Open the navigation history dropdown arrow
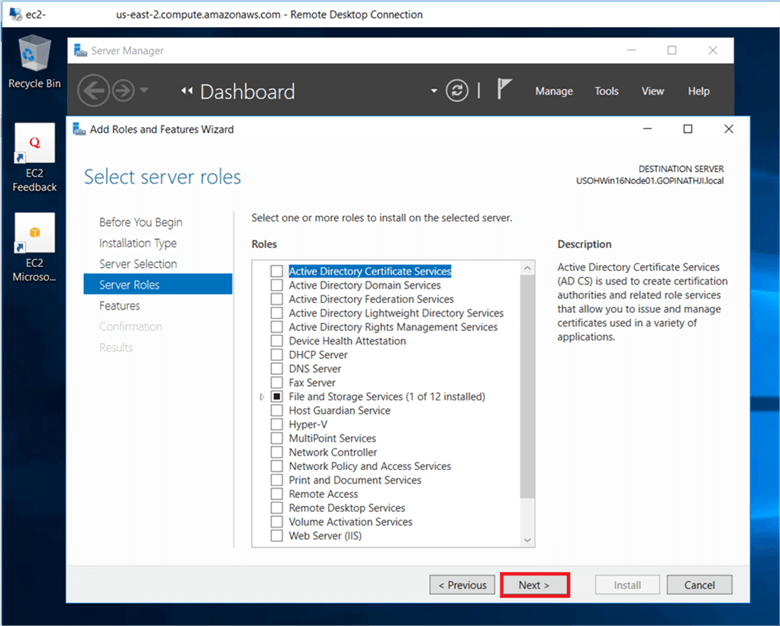This screenshot has height=626, width=780. [144, 91]
